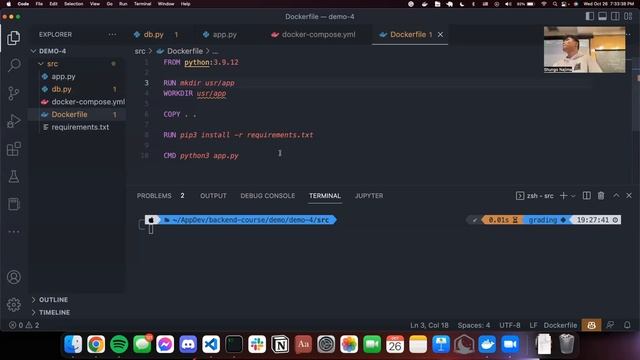Open Discord from the Dock
Image resolution: width=640 pixels, height=360 pixels.
188,345
